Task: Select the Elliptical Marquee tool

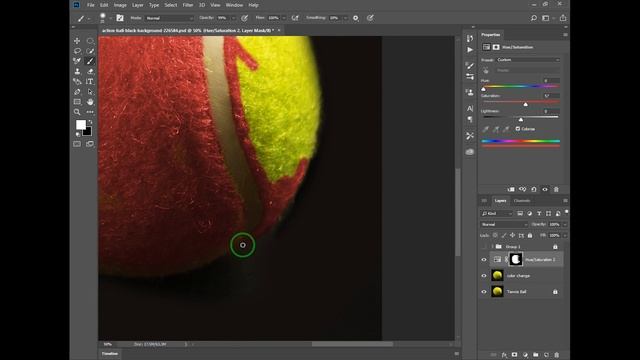Action: (x=90, y=41)
